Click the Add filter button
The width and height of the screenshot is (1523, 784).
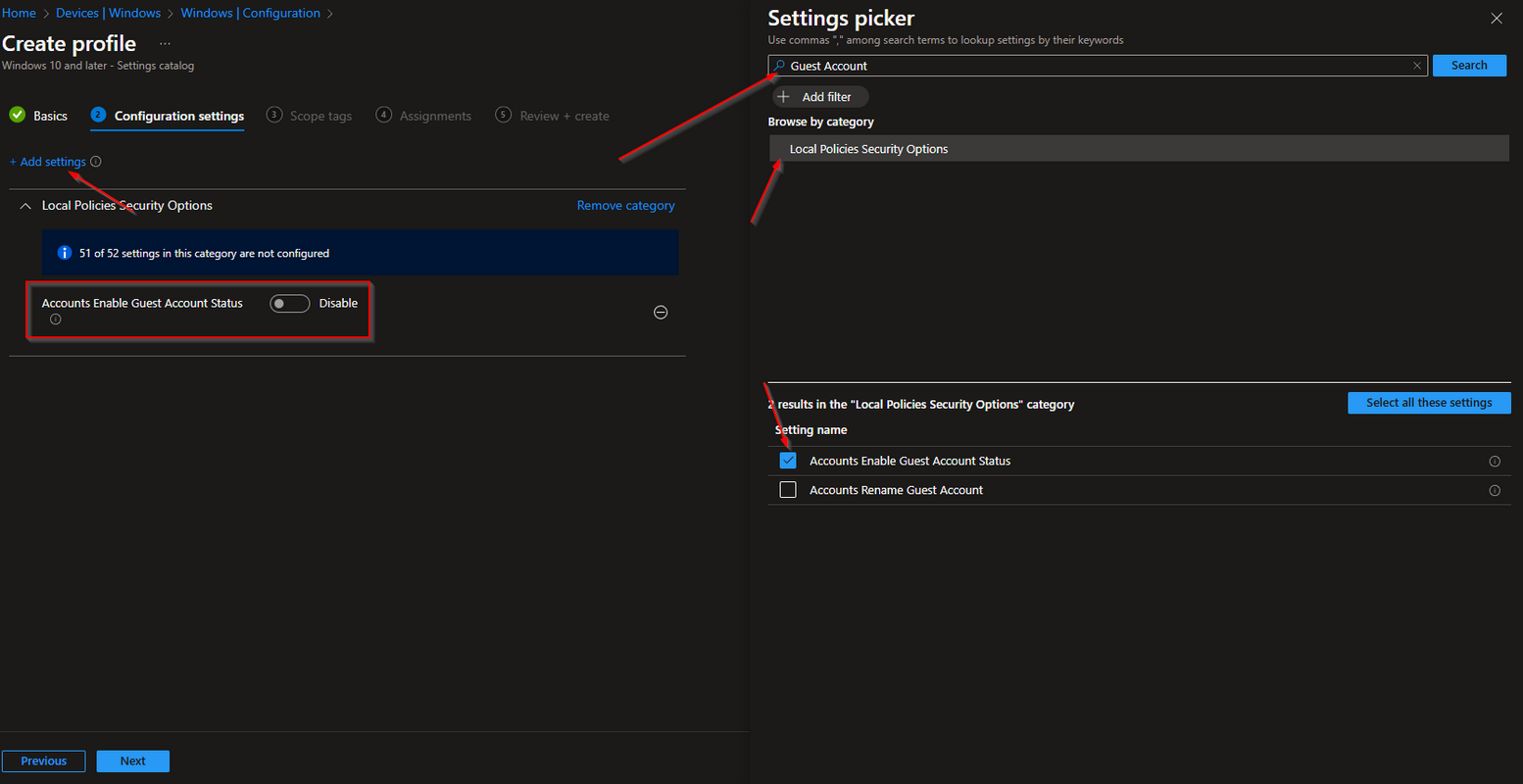coord(820,97)
